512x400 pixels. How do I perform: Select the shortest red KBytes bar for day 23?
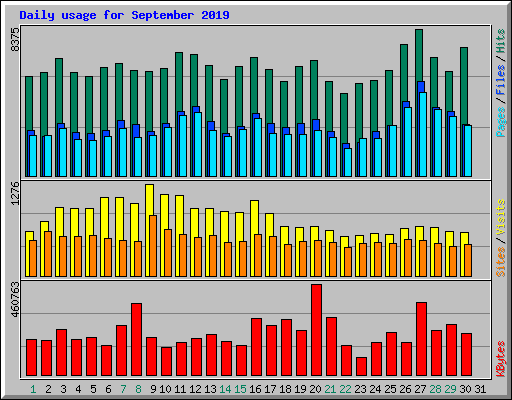[x=361, y=367]
